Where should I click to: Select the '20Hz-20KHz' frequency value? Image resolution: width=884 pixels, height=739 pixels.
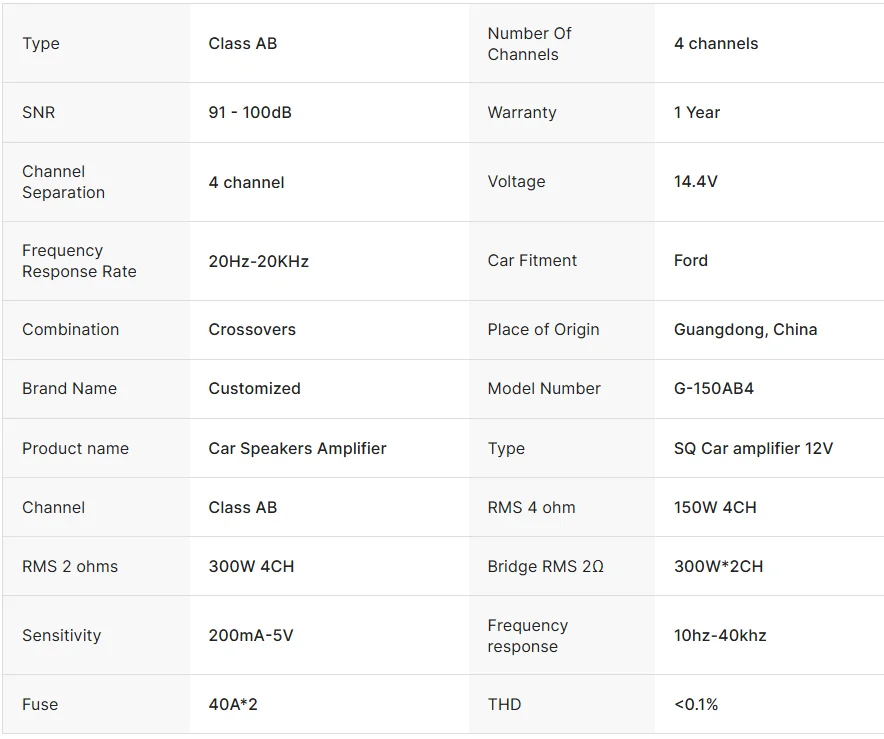pyautogui.click(x=258, y=261)
